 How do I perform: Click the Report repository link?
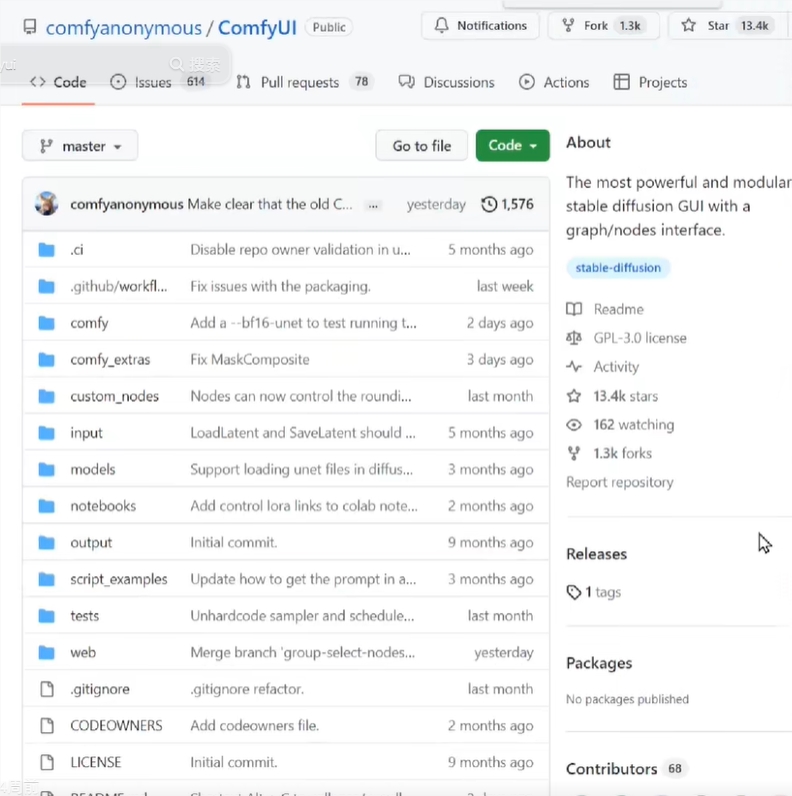(x=620, y=482)
